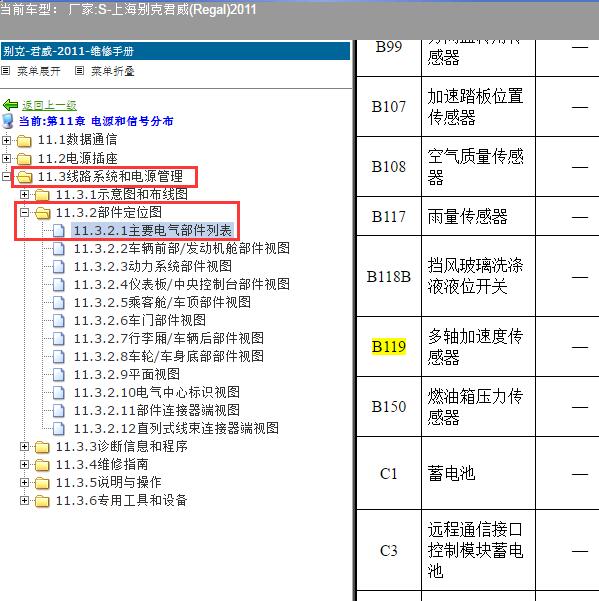Click the 菜单展开 list icon
The height and width of the screenshot is (601, 599).
pyautogui.click(x=5, y=71)
